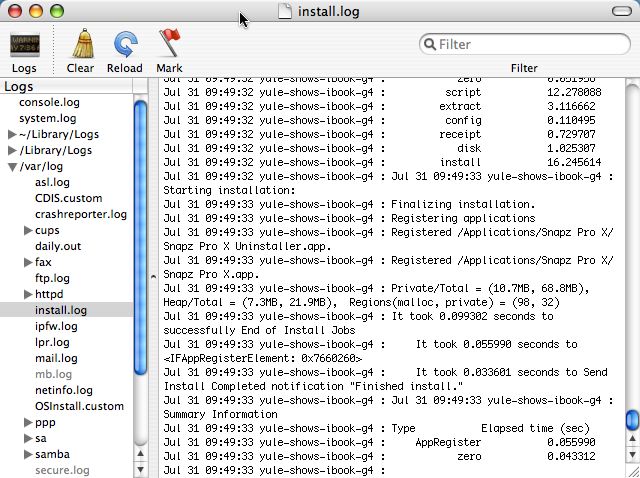Click the 'Summary Information' line
The height and width of the screenshot is (478, 640).
tap(220, 414)
